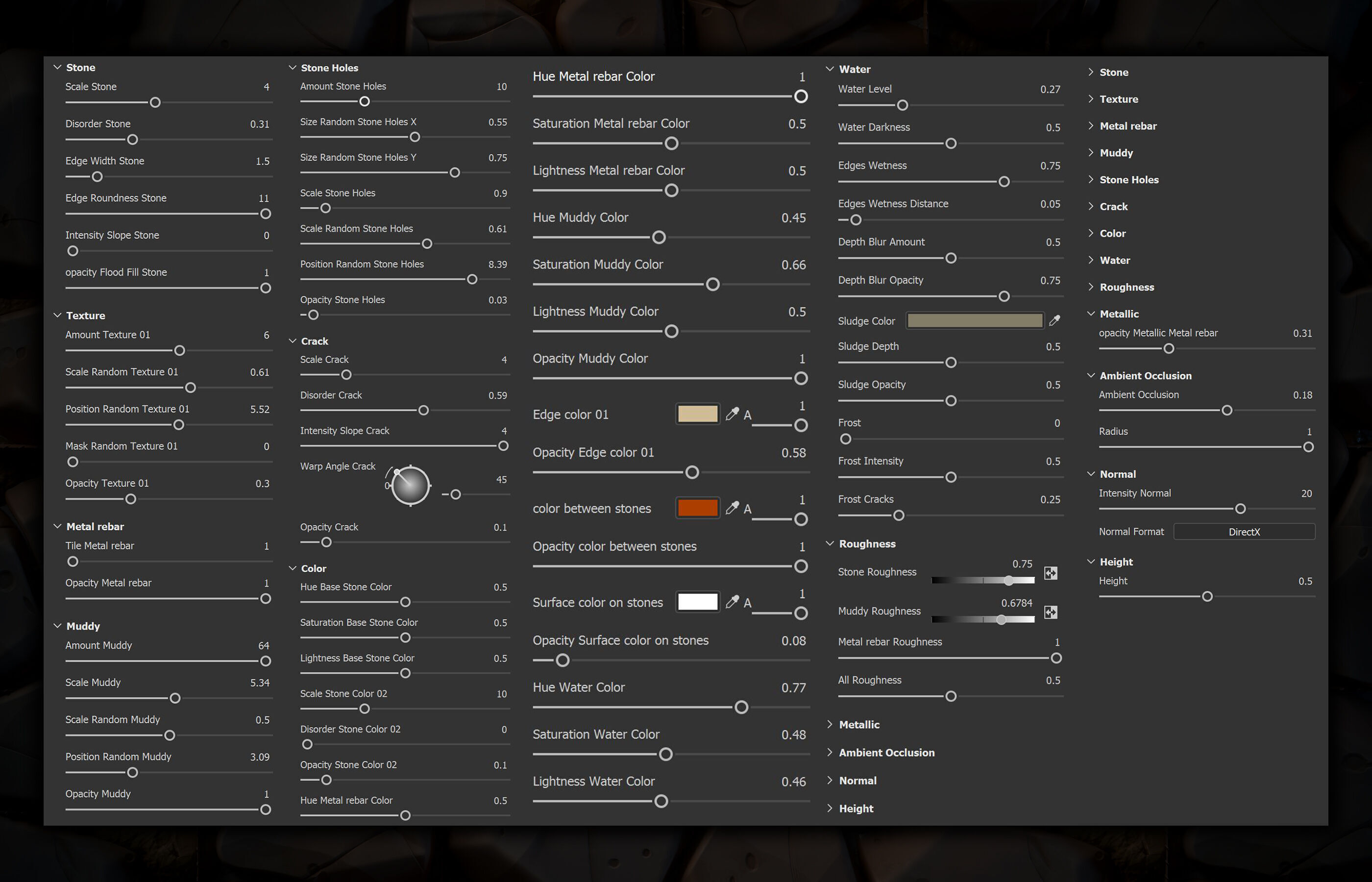Expand the collapsed Metallic group below Roughness
1372x882 pixels.
(830, 725)
